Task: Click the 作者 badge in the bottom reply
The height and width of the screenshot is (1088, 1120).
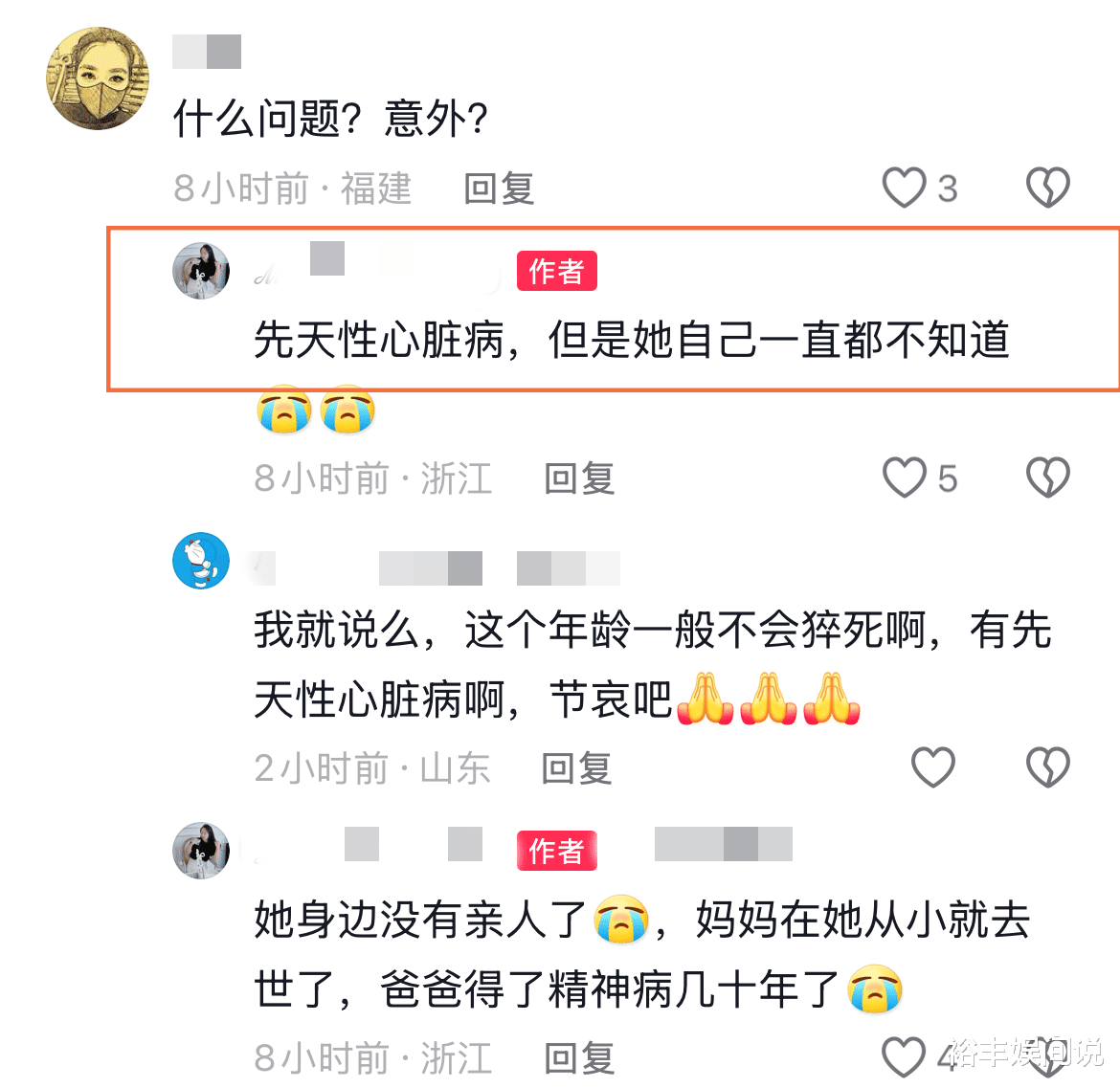Action: pyautogui.click(x=557, y=851)
